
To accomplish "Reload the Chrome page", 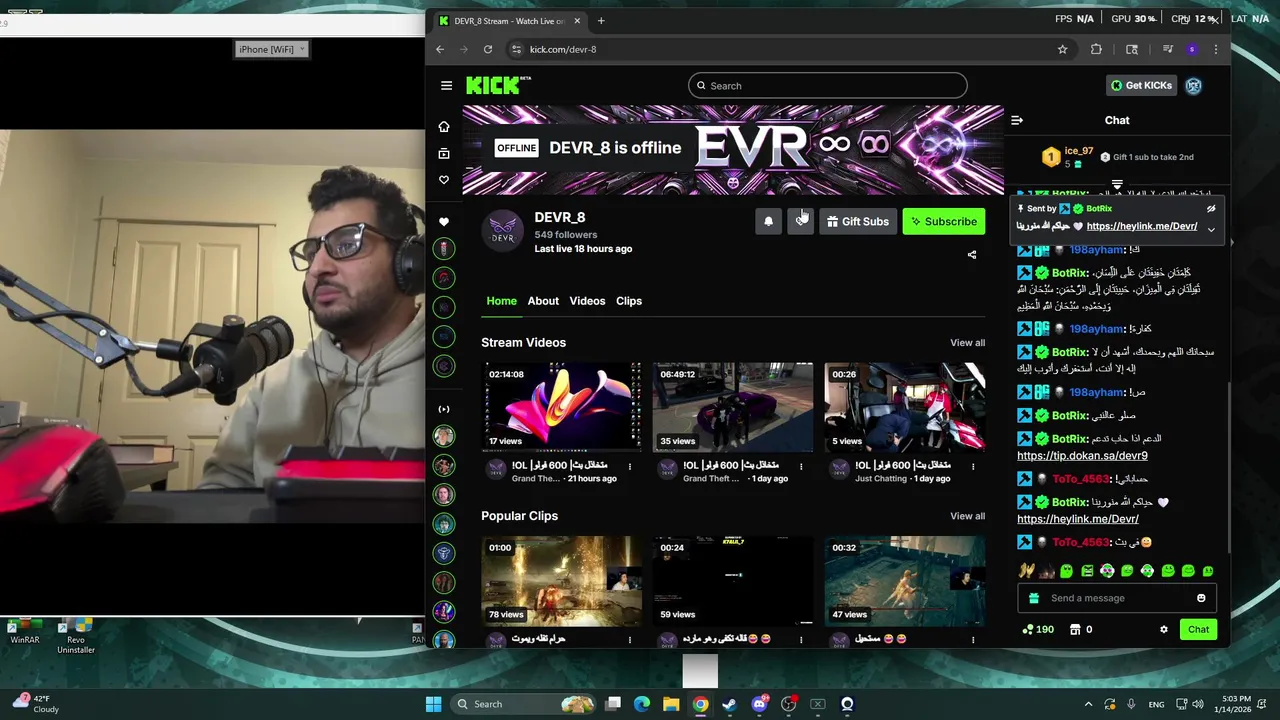I will point(487,49).
